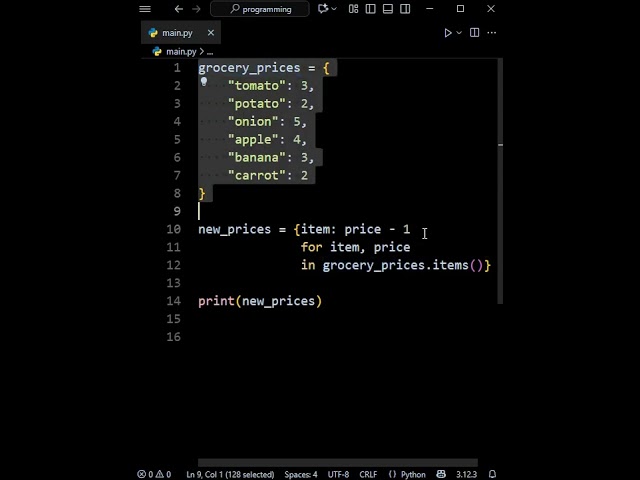Screen dimensions: 640x480
Task: Click line number 16 in the gutter
Action: point(173,337)
